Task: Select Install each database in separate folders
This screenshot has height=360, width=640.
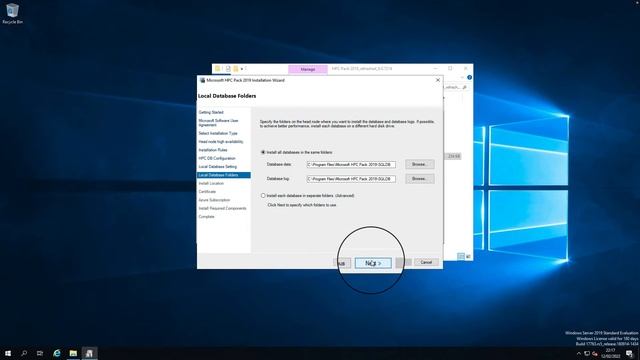Action: click(x=308, y=196)
